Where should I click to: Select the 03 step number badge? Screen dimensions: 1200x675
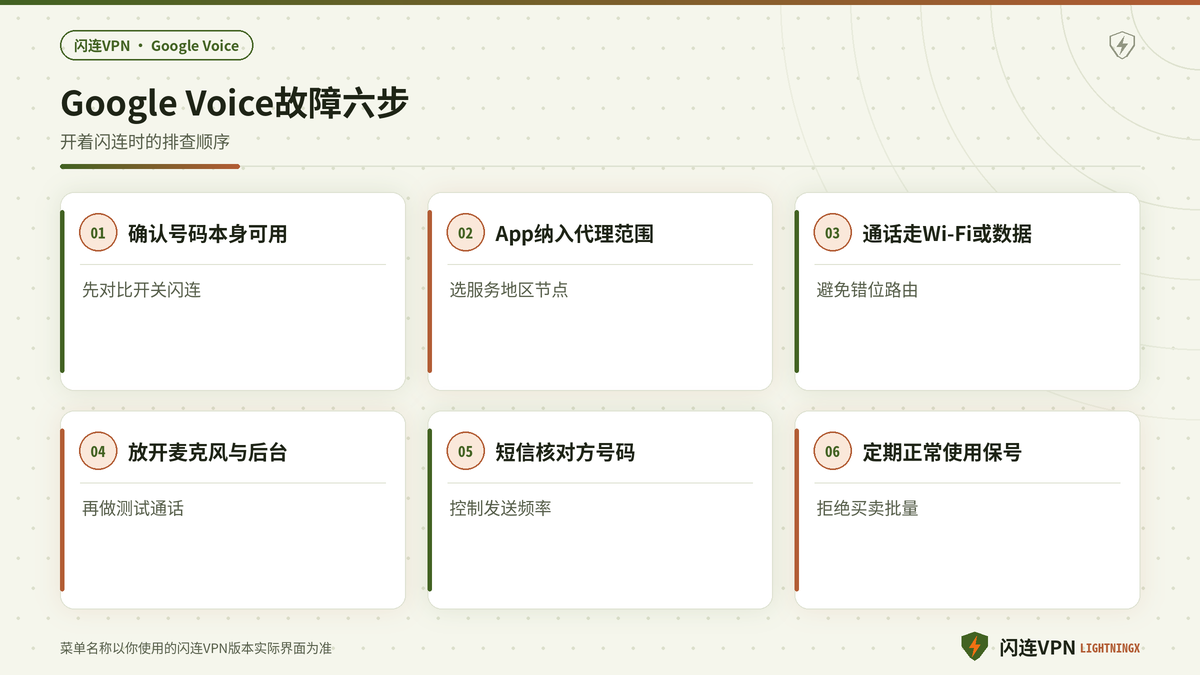[x=832, y=233]
